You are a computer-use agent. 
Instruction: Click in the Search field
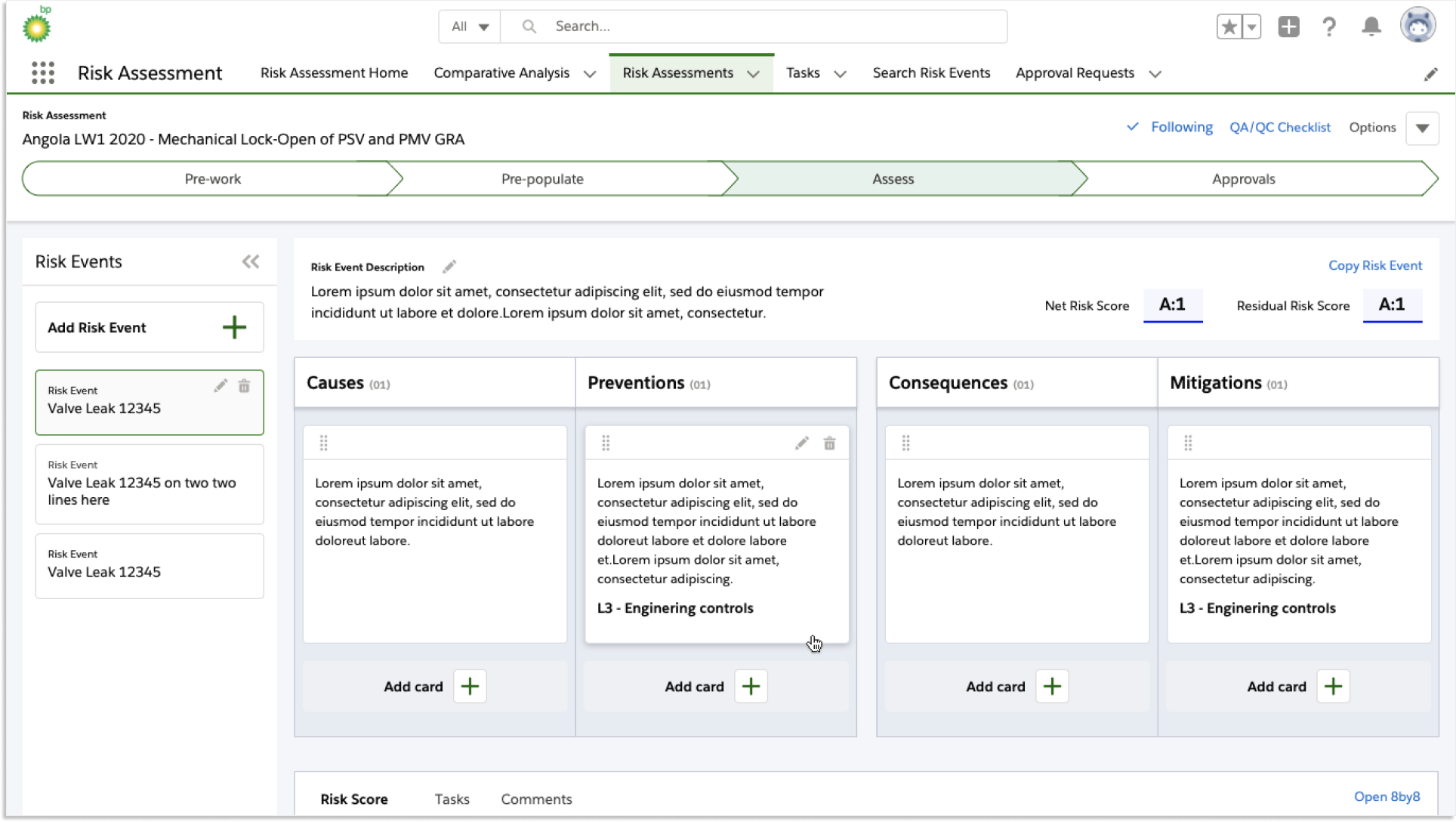tap(755, 26)
